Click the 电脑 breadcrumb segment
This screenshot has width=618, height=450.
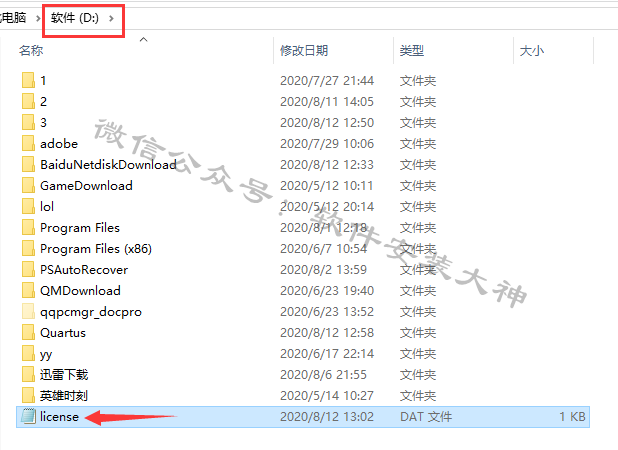click(14, 17)
